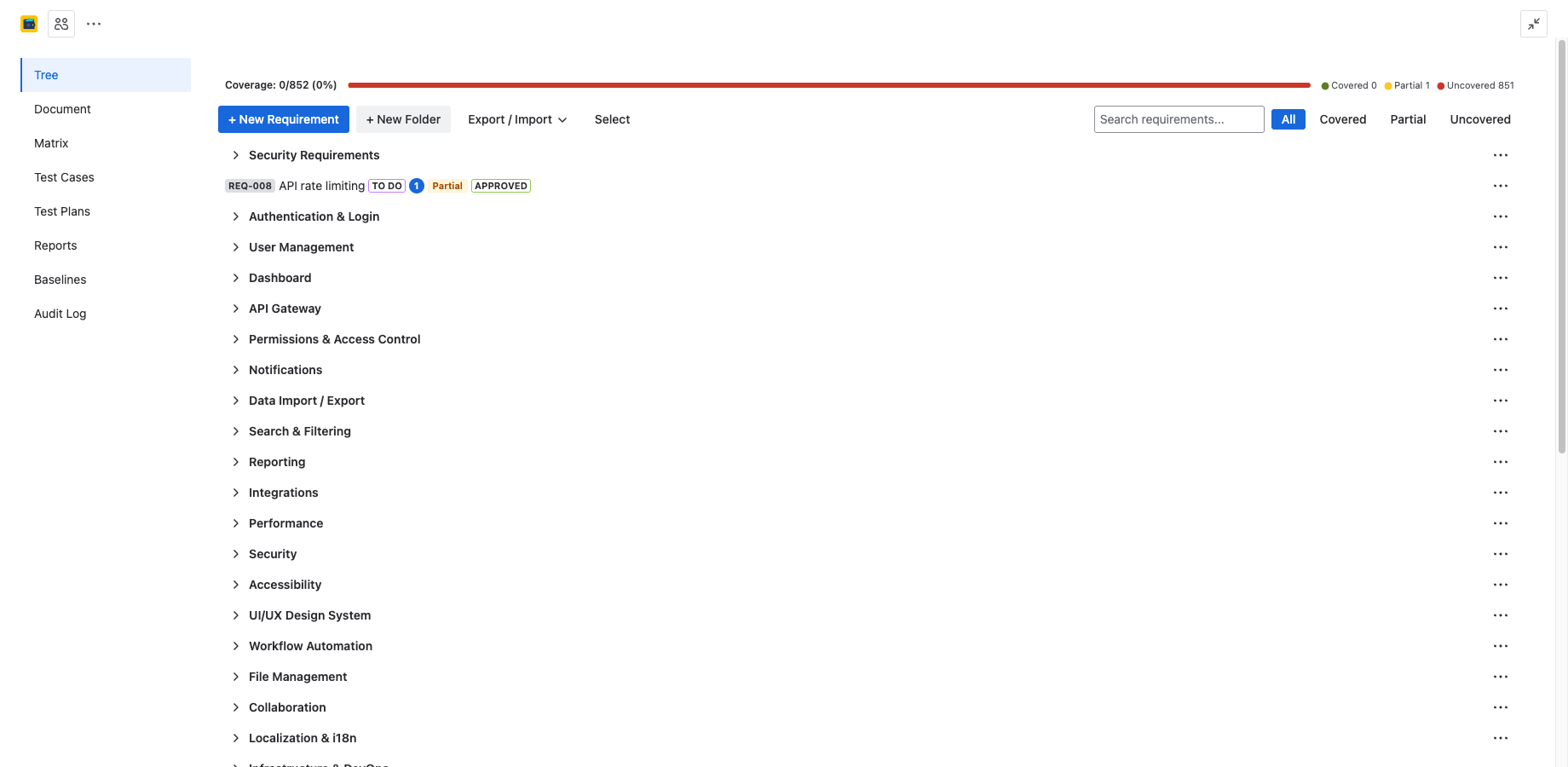The width and height of the screenshot is (1568, 767).
Task: Toggle the Covered coverage filter
Action: click(x=1342, y=119)
